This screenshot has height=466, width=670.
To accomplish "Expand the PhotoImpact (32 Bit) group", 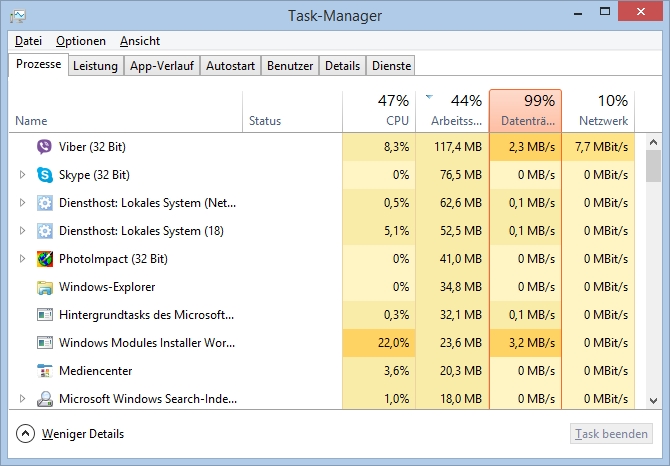I will coord(22,259).
